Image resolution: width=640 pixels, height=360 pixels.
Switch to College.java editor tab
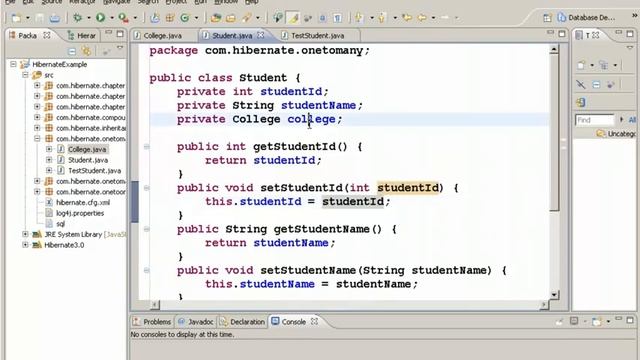162,36
